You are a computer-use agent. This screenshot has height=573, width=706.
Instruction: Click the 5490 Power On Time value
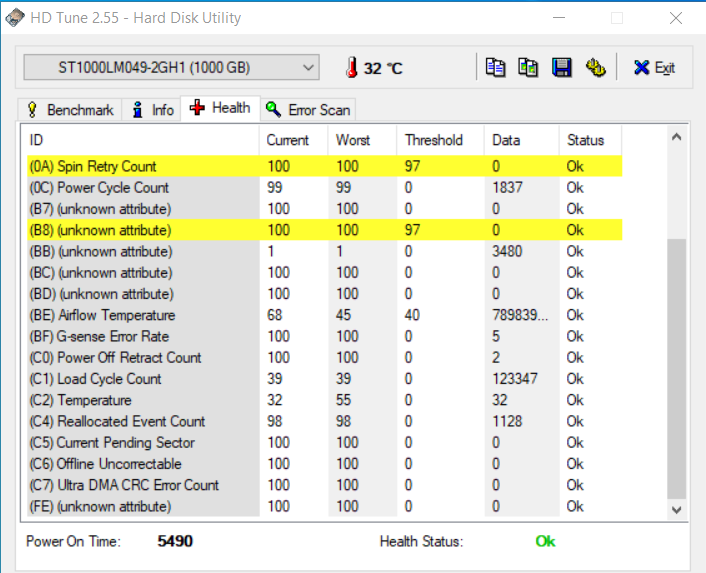(175, 541)
